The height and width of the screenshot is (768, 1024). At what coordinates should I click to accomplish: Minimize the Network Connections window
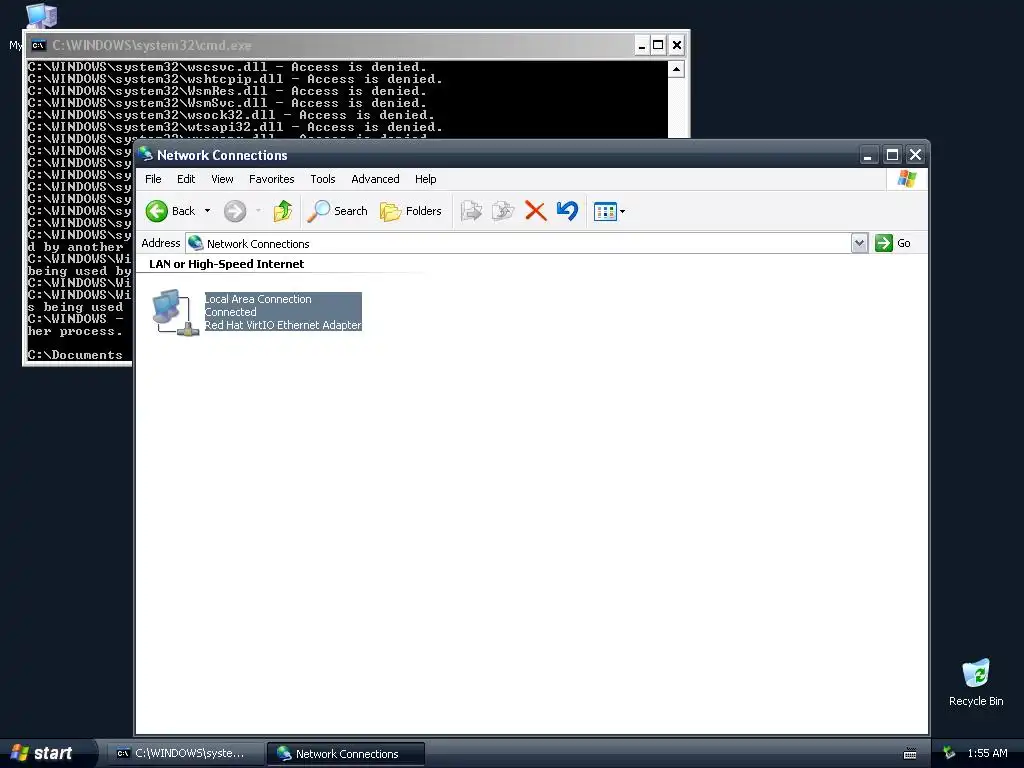(869, 155)
